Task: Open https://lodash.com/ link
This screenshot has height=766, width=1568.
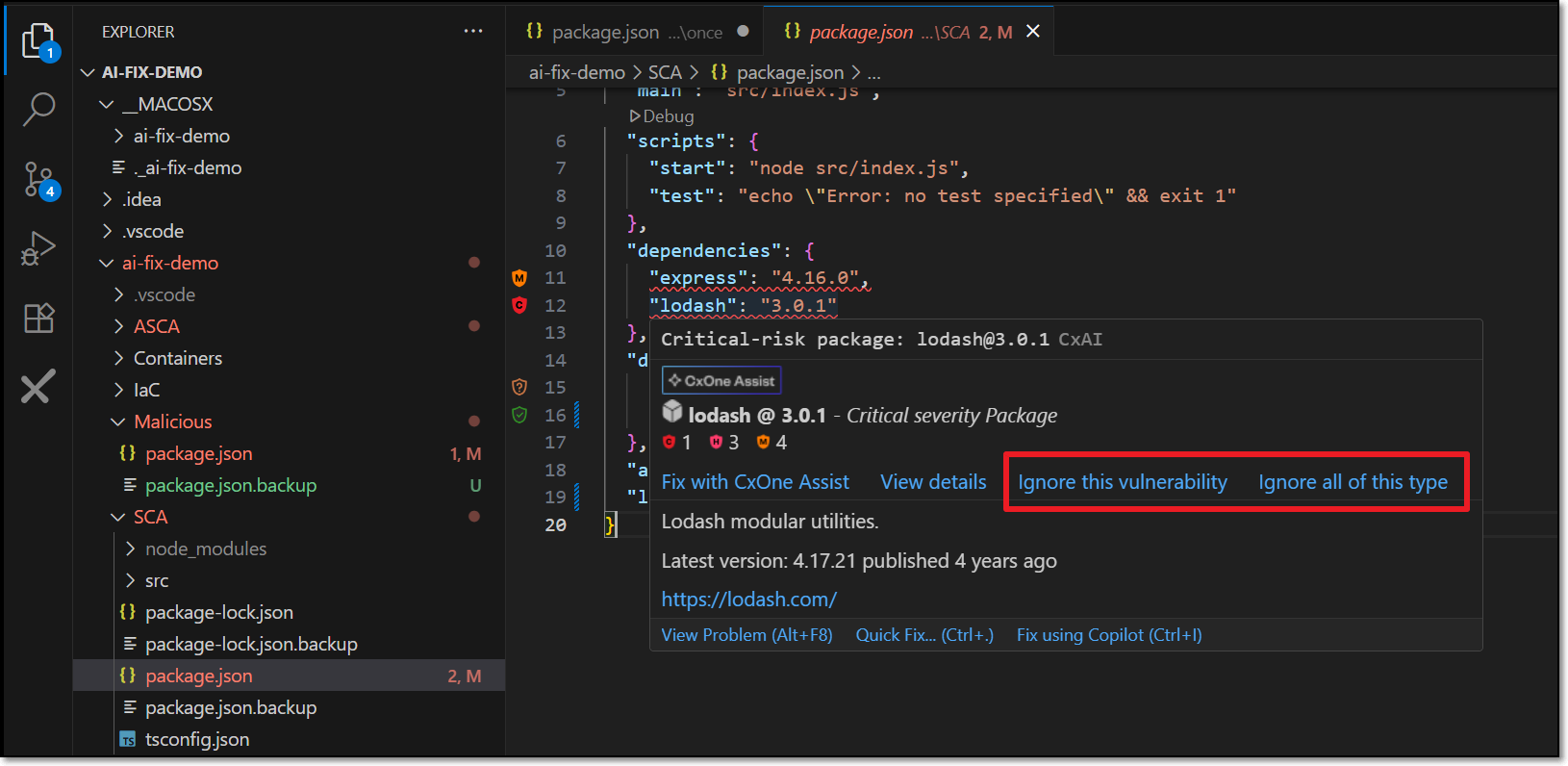Action: (748, 599)
